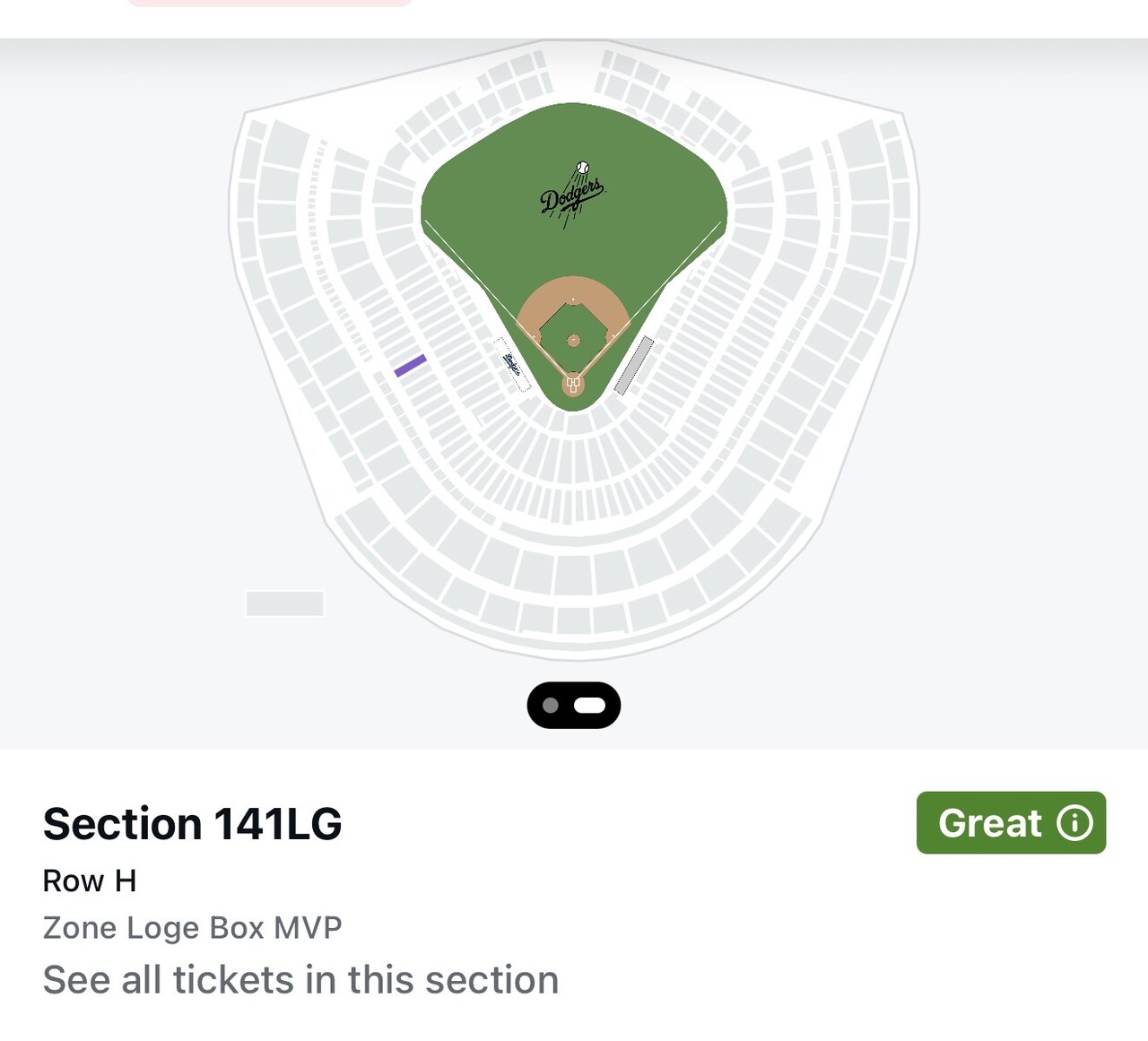Click the home plate icon on the field

572,385
